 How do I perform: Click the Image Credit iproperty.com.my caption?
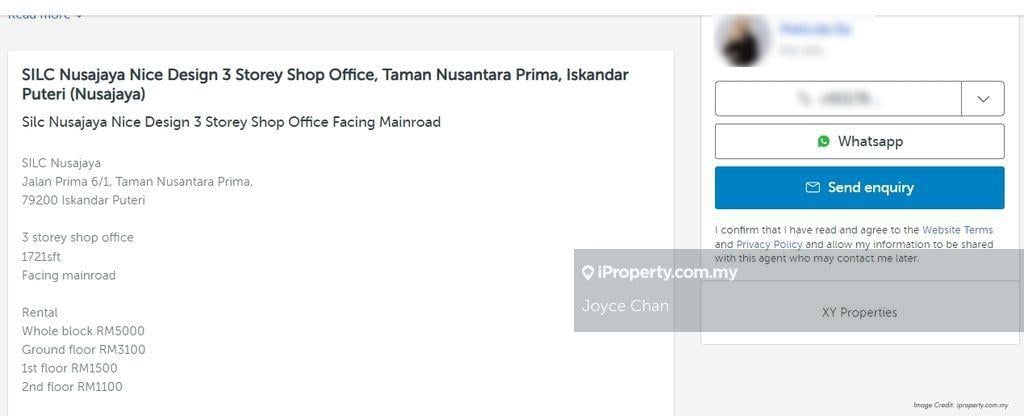click(960, 405)
